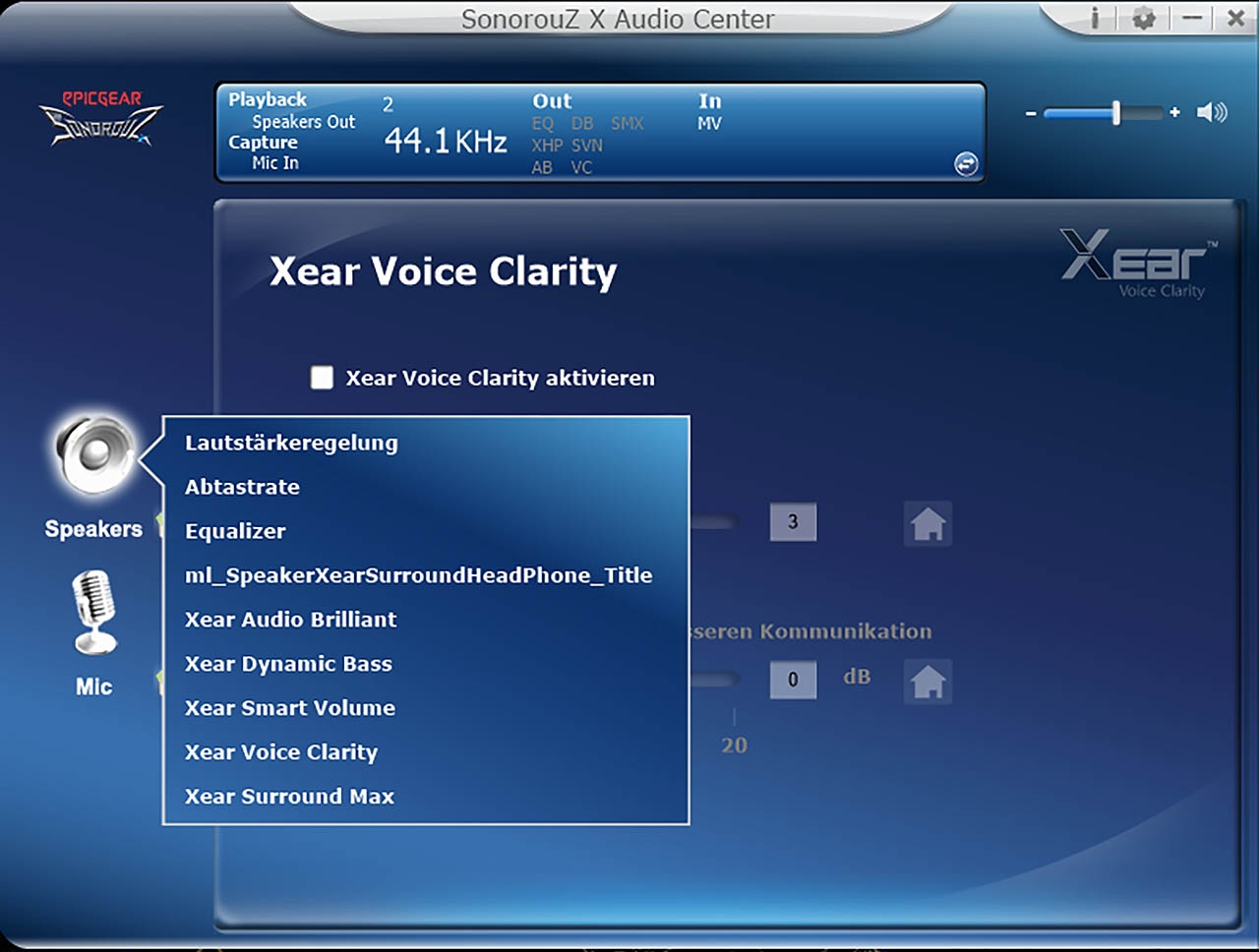This screenshot has width=1259, height=952.
Task: Open the Speakers device icon
Action: point(94,455)
